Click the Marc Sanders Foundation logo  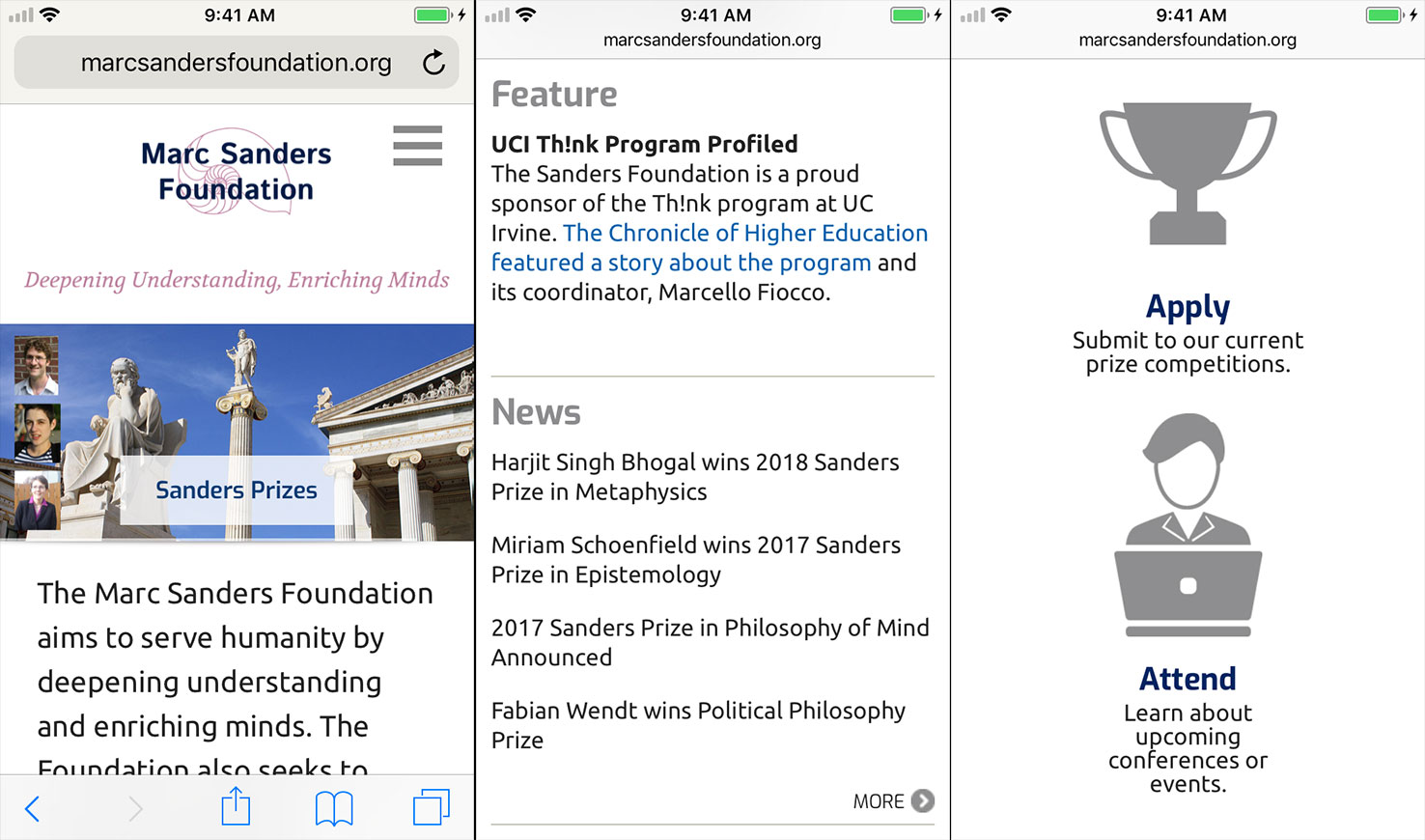(237, 171)
